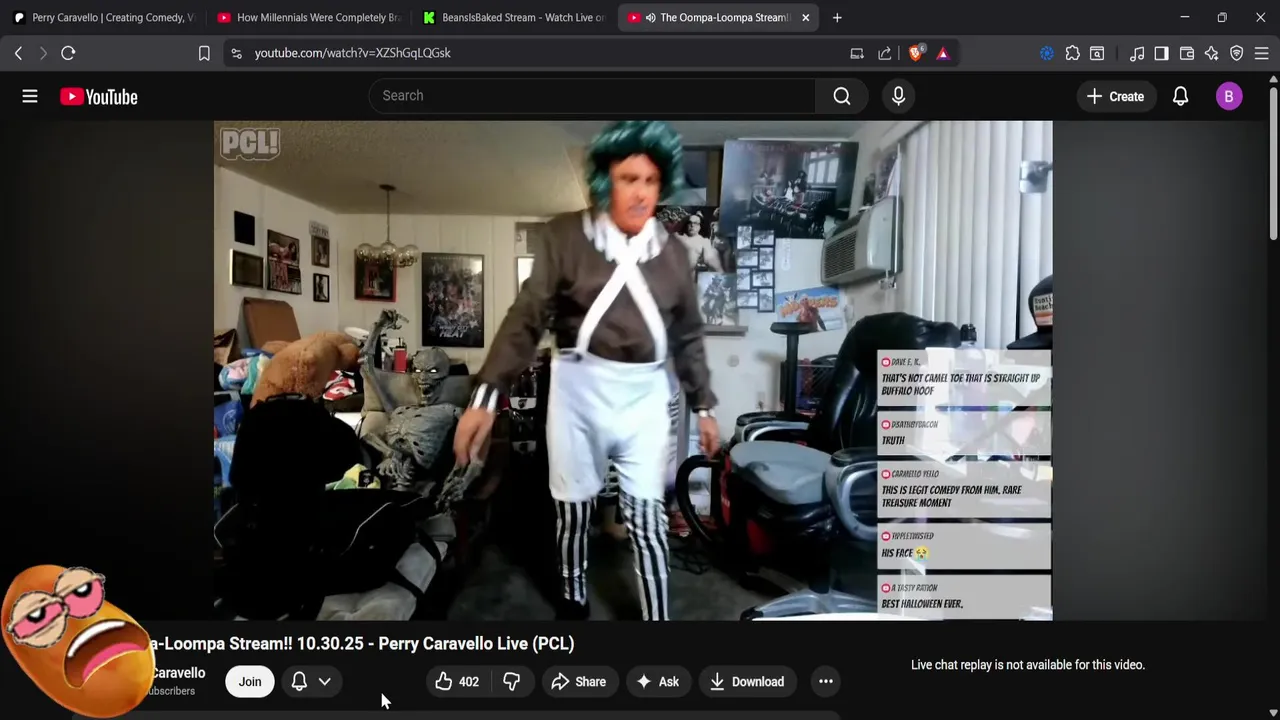
Task: Open the Brave VPN shield icon
Action: point(1237,53)
